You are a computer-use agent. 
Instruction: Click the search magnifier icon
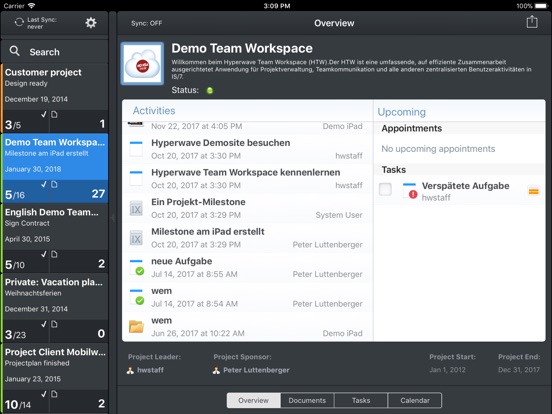pos(14,51)
